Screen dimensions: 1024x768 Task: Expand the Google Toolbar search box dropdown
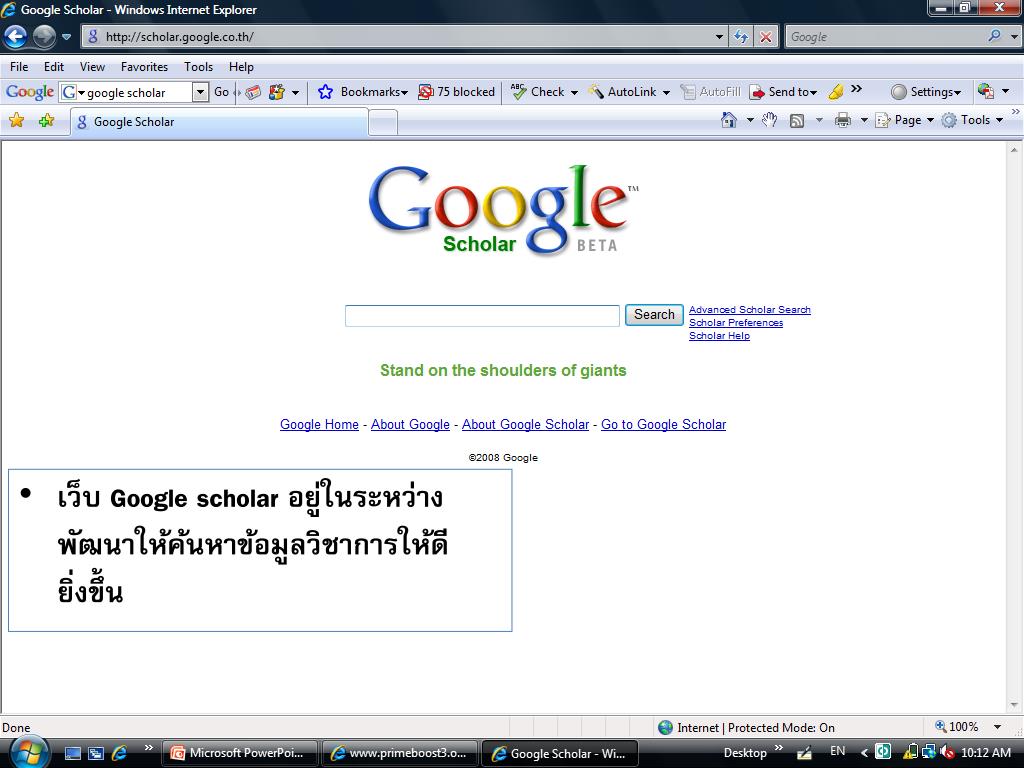200,92
